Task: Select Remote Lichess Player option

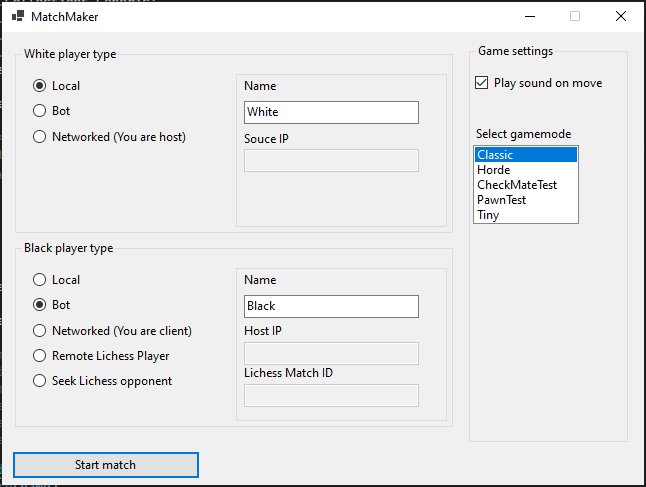Action: pos(101,356)
